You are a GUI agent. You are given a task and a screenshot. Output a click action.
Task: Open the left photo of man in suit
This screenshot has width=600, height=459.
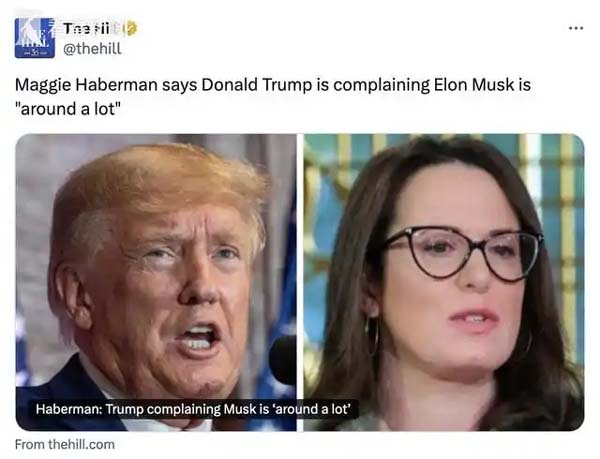pos(156,282)
